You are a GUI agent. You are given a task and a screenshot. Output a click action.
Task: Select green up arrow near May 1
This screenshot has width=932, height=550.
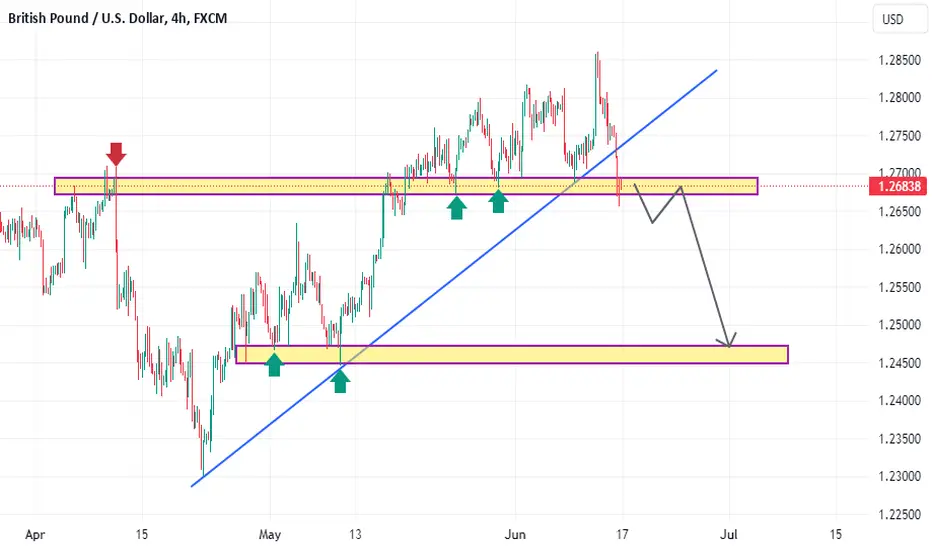tap(274, 364)
